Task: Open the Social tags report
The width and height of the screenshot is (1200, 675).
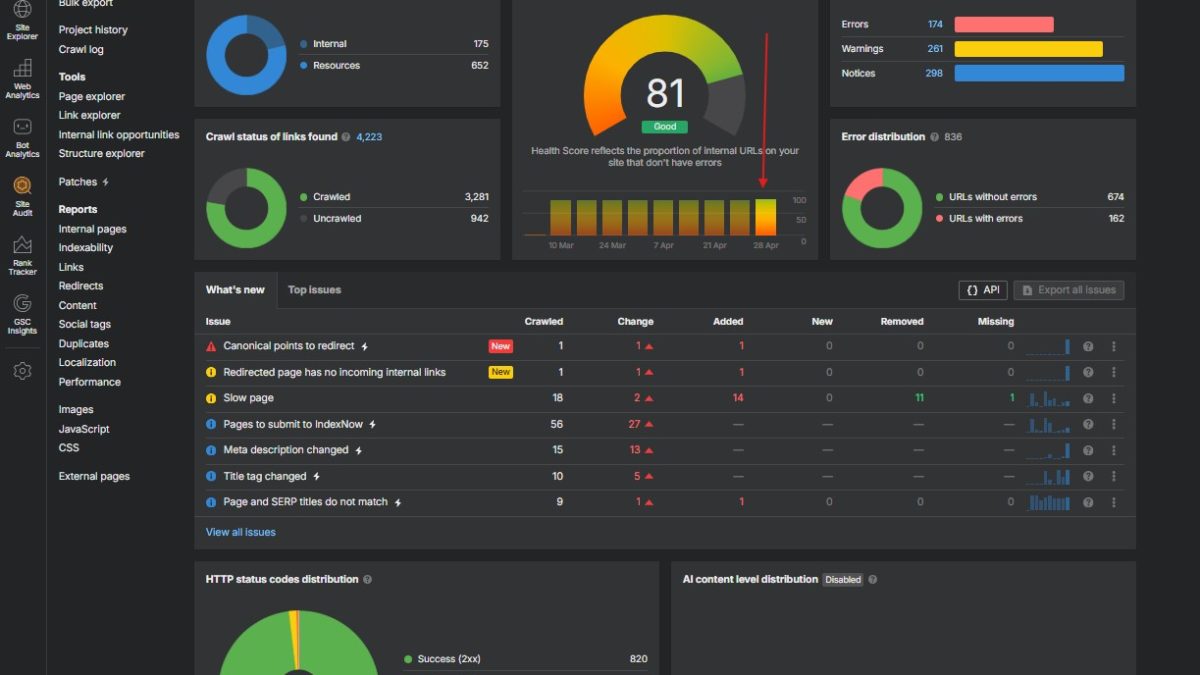Action: click(x=85, y=324)
